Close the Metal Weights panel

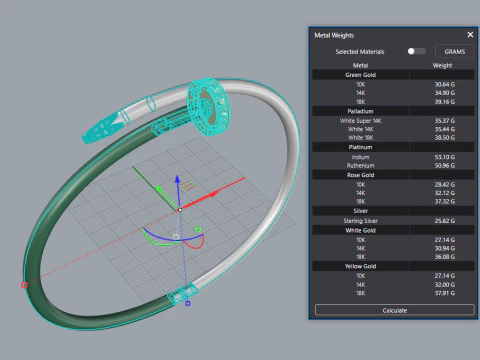pyautogui.click(x=470, y=35)
